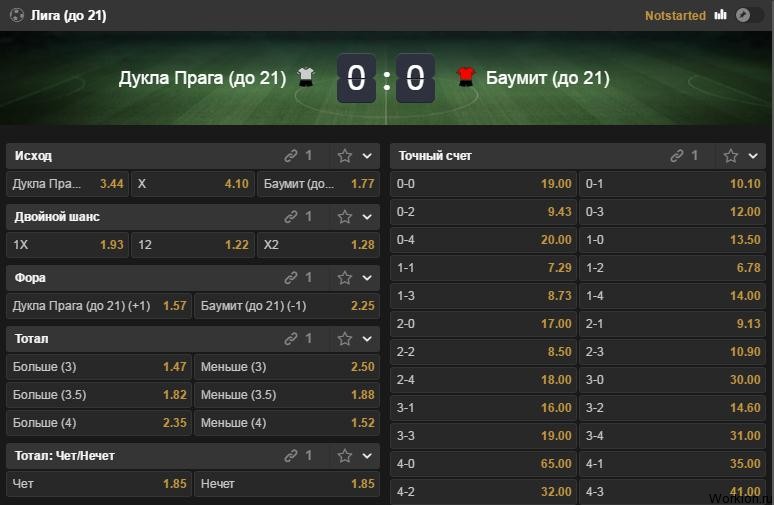The width and height of the screenshot is (774, 505).
Task: Collapse the Тотал: Чет/Нечет section chevron
Action: pos(367,456)
